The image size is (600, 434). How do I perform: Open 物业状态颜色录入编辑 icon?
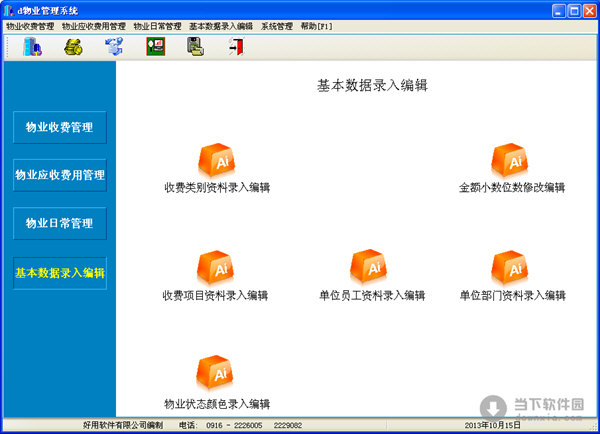pyautogui.click(x=215, y=372)
